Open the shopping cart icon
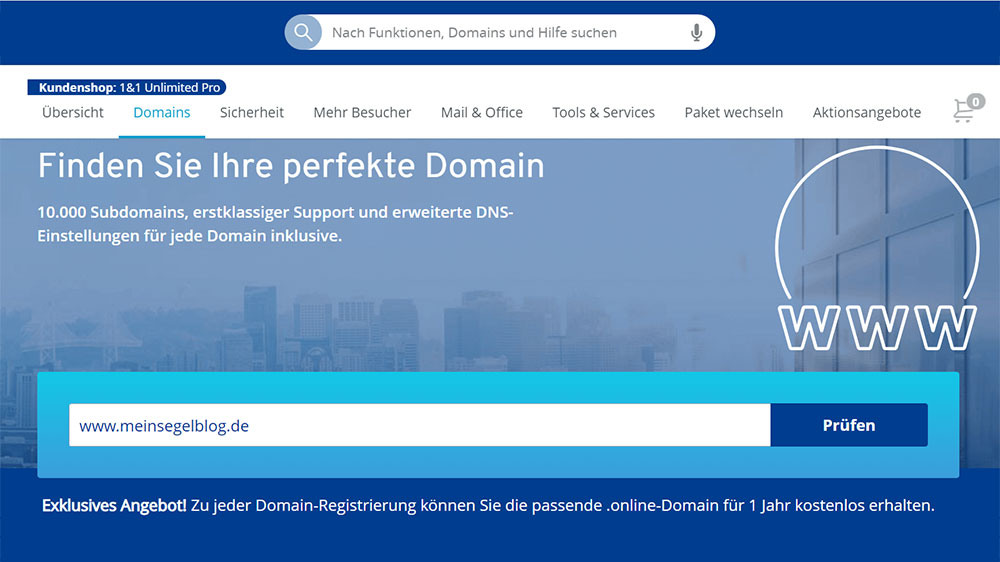This screenshot has width=1000, height=562. 963,113
